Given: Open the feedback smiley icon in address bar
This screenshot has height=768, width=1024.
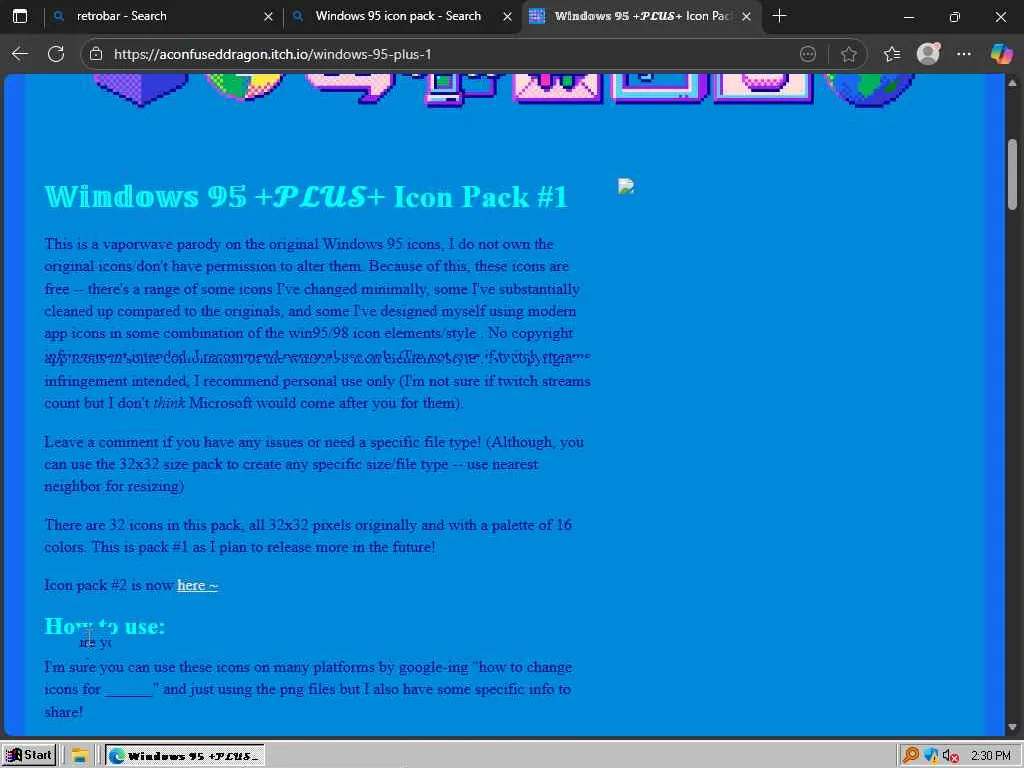Looking at the screenshot, I should tap(808, 54).
